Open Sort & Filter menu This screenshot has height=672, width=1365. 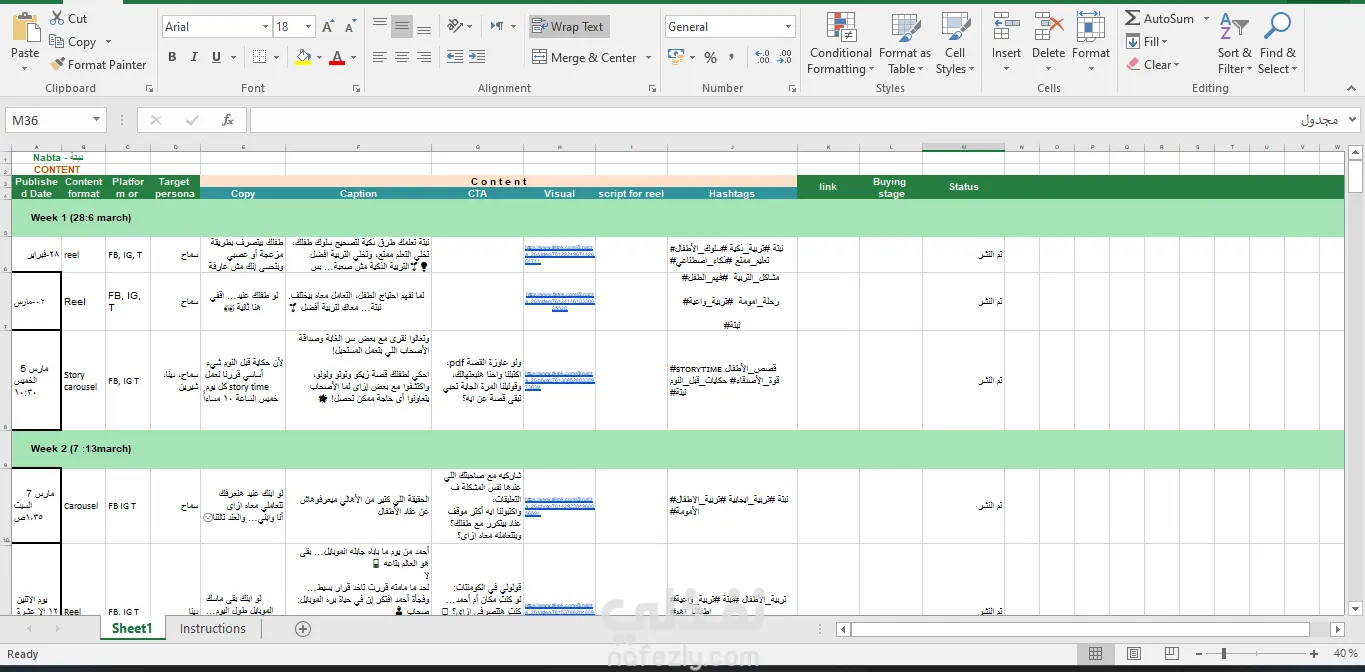1234,43
